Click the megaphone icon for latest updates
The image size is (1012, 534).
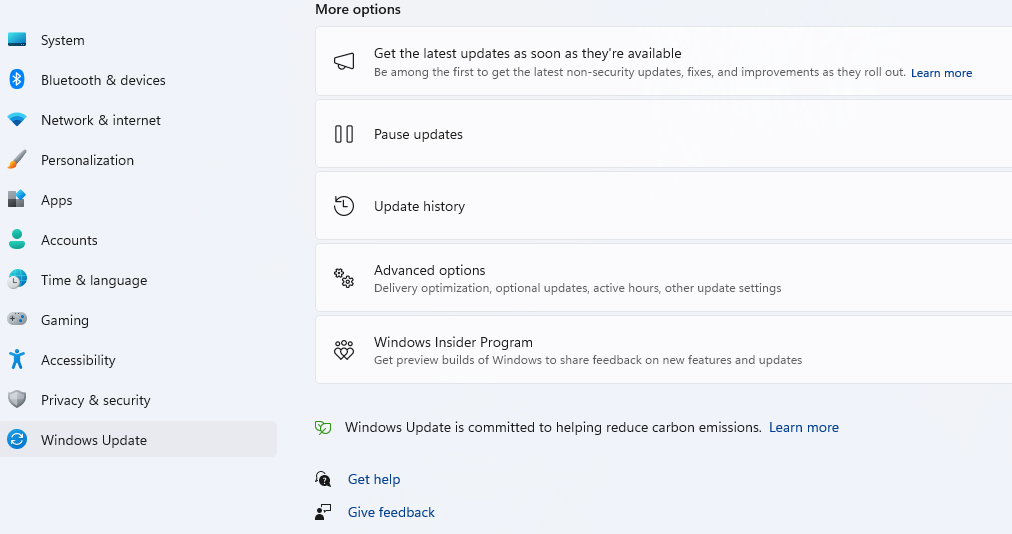[x=344, y=62]
